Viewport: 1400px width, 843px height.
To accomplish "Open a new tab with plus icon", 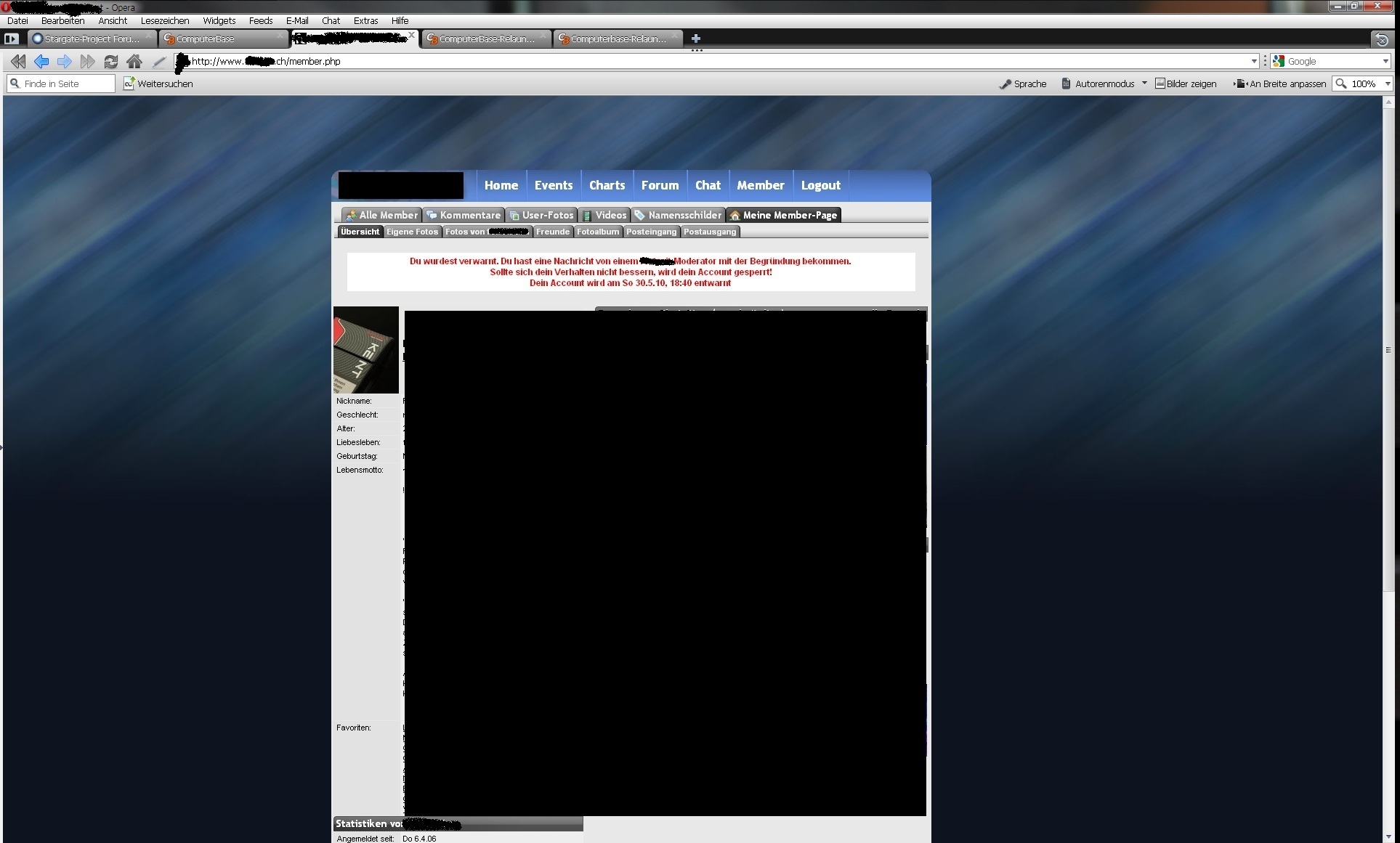I will click(x=695, y=38).
